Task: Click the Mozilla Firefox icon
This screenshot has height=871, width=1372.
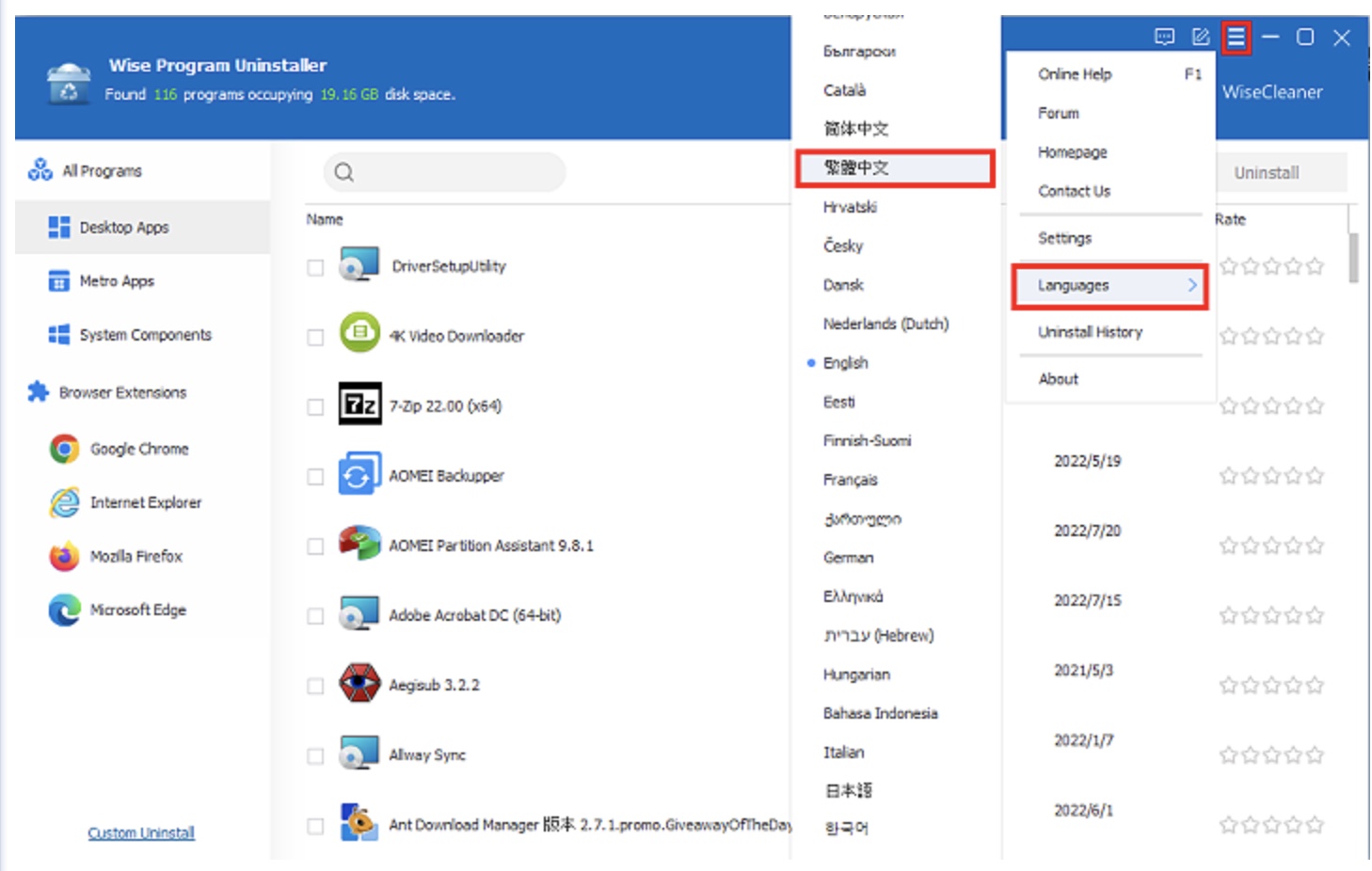Action: tap(64, 556)
